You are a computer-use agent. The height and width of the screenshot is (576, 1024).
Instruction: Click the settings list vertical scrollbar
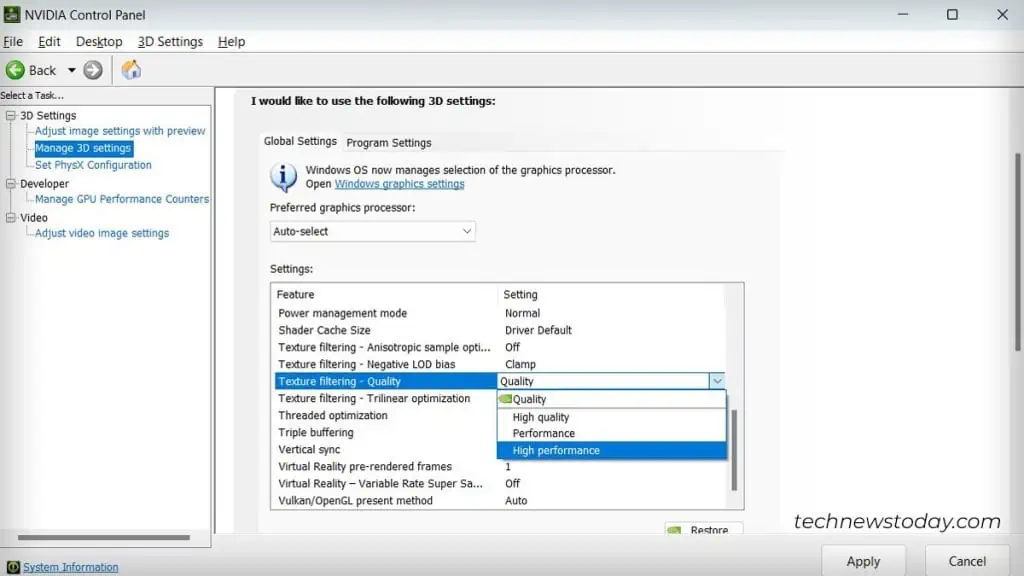pyautogui.click(x=734, y=450)
